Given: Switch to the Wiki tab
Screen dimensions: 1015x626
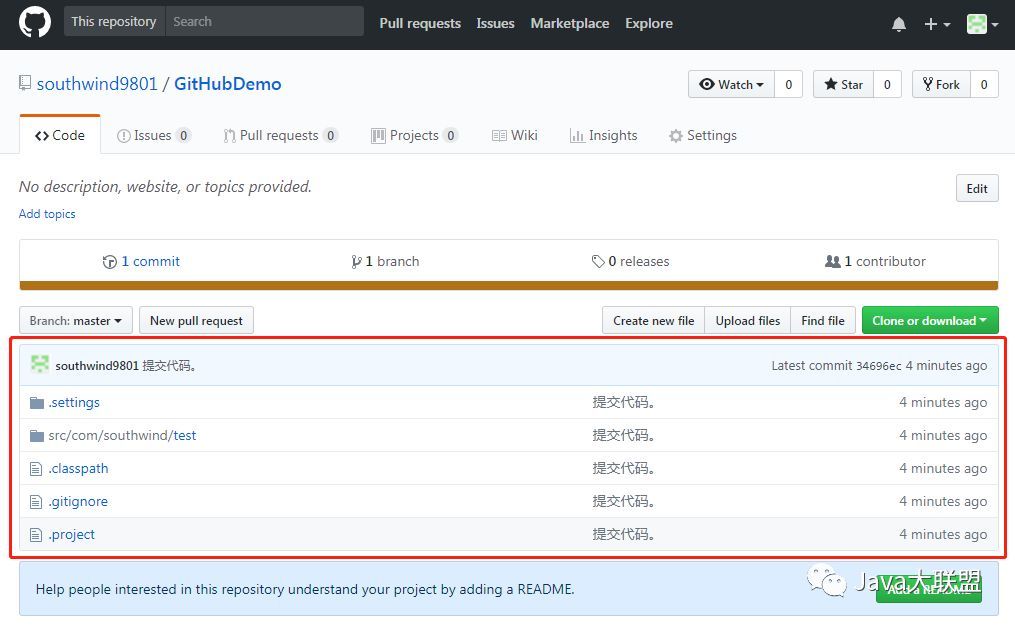Looking at the screenshot, I should [515, 135].
